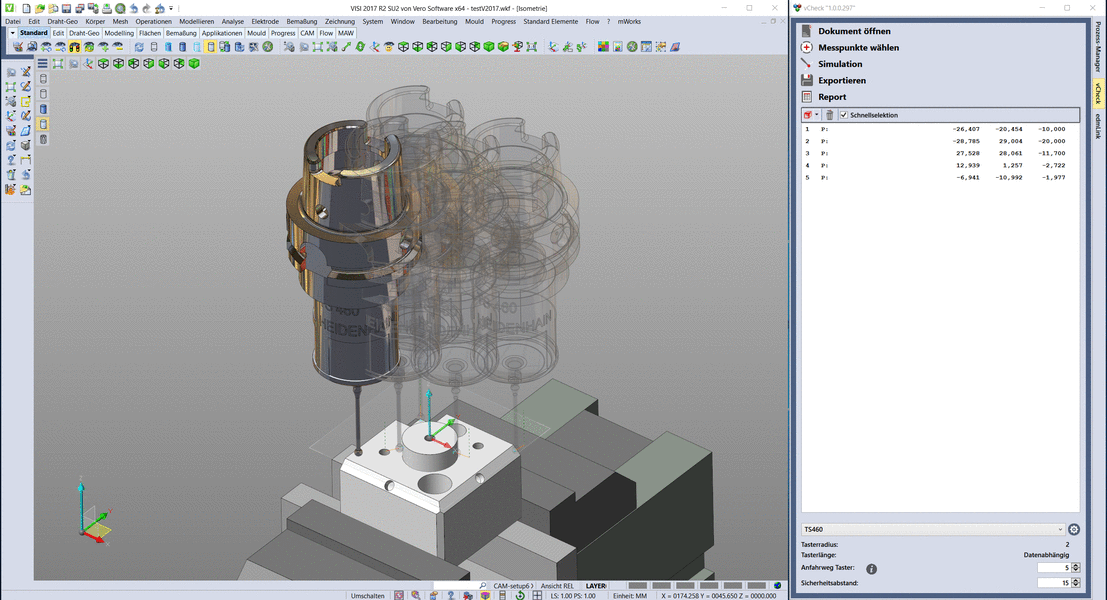
Task: Click the yellow-highlighted arch icon in the Standard toolbar
Action: tap(75, 47)
